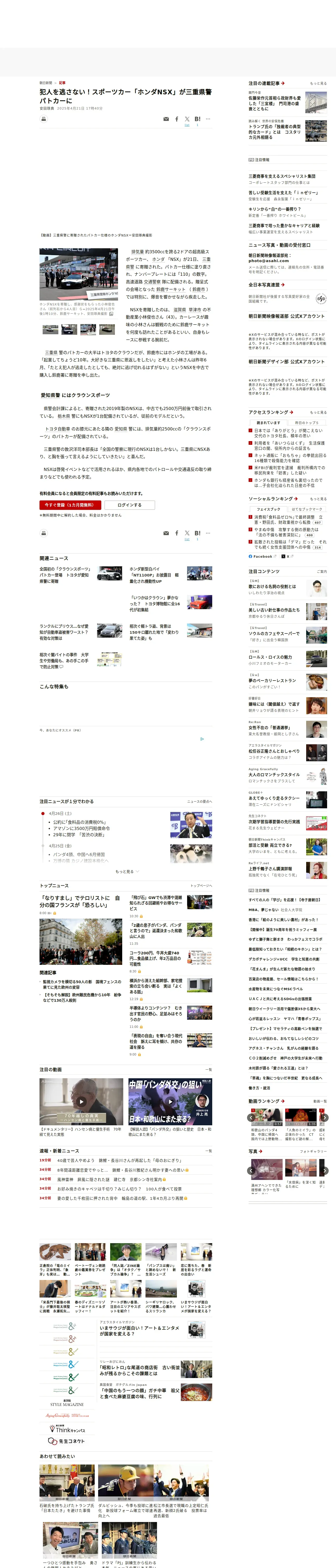This screenshot has width=336, height=1568.
Task: Open social ranking item 消費税「食料品ゼロ%」で最終調整
Action: click(288, 520)
